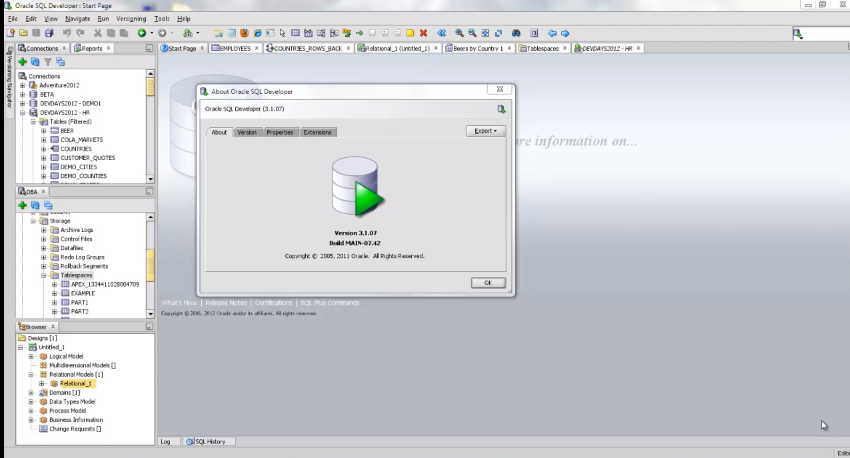
Task: Click the Zoom Out magnifier icon
Action: [x=472, y=33]
